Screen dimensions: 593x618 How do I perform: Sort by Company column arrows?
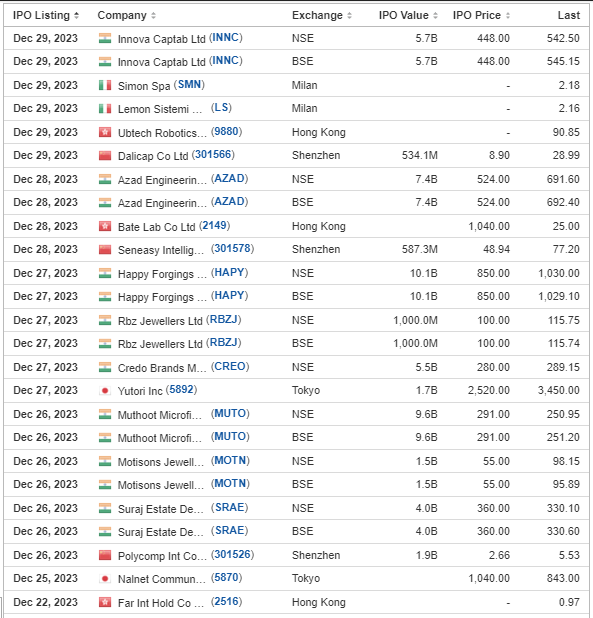(153, 15)
